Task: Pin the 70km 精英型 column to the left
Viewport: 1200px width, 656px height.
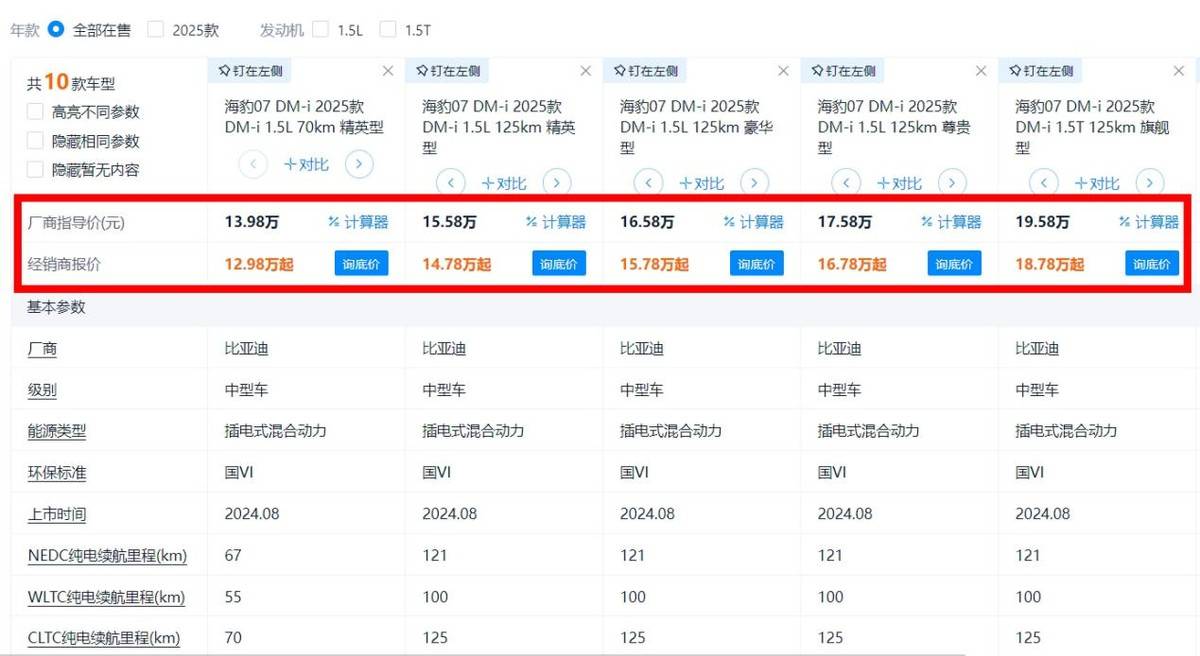Action: point(250,71)
